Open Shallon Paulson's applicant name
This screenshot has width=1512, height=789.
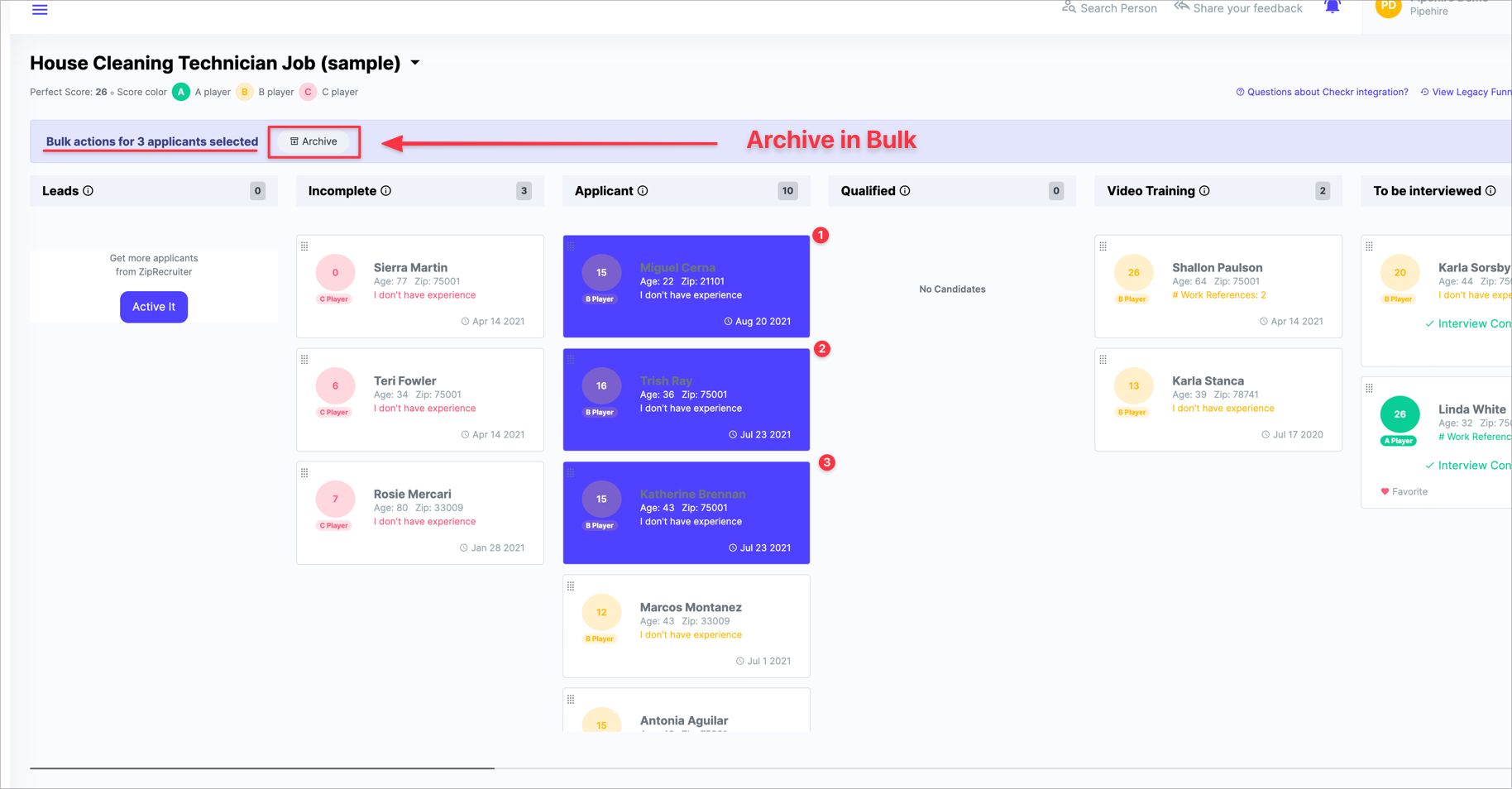1217,267
